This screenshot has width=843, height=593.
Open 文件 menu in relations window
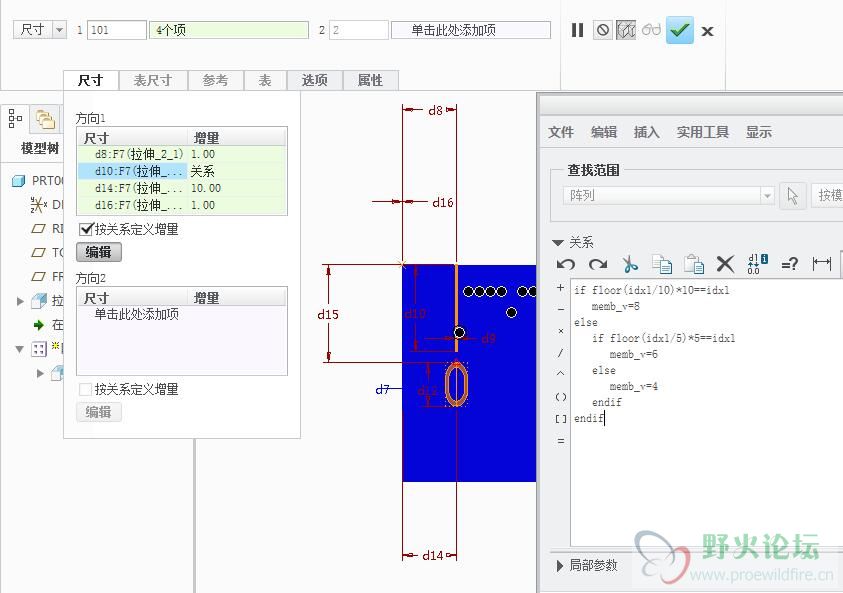tap(561, 132)
